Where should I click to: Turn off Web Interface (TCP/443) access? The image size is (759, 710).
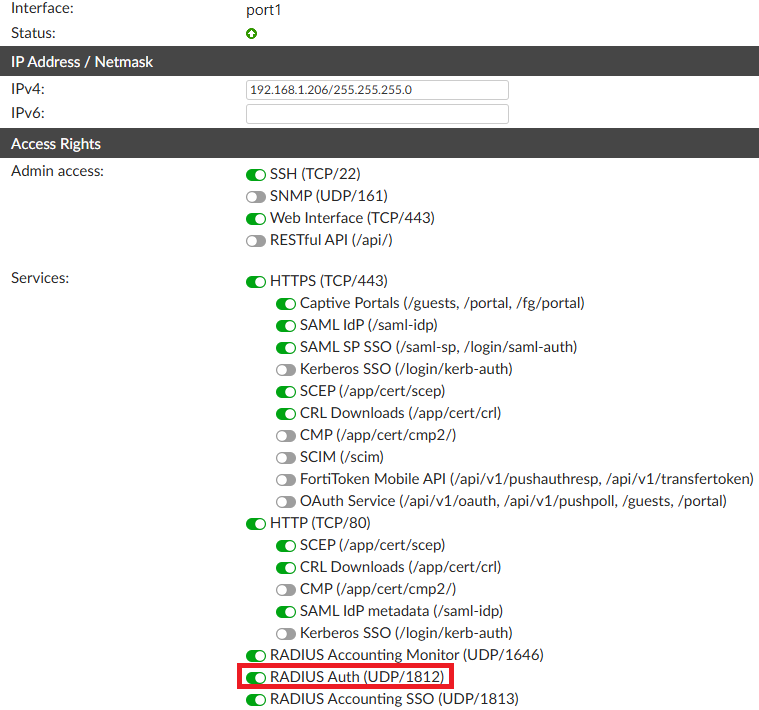(256, 219)
